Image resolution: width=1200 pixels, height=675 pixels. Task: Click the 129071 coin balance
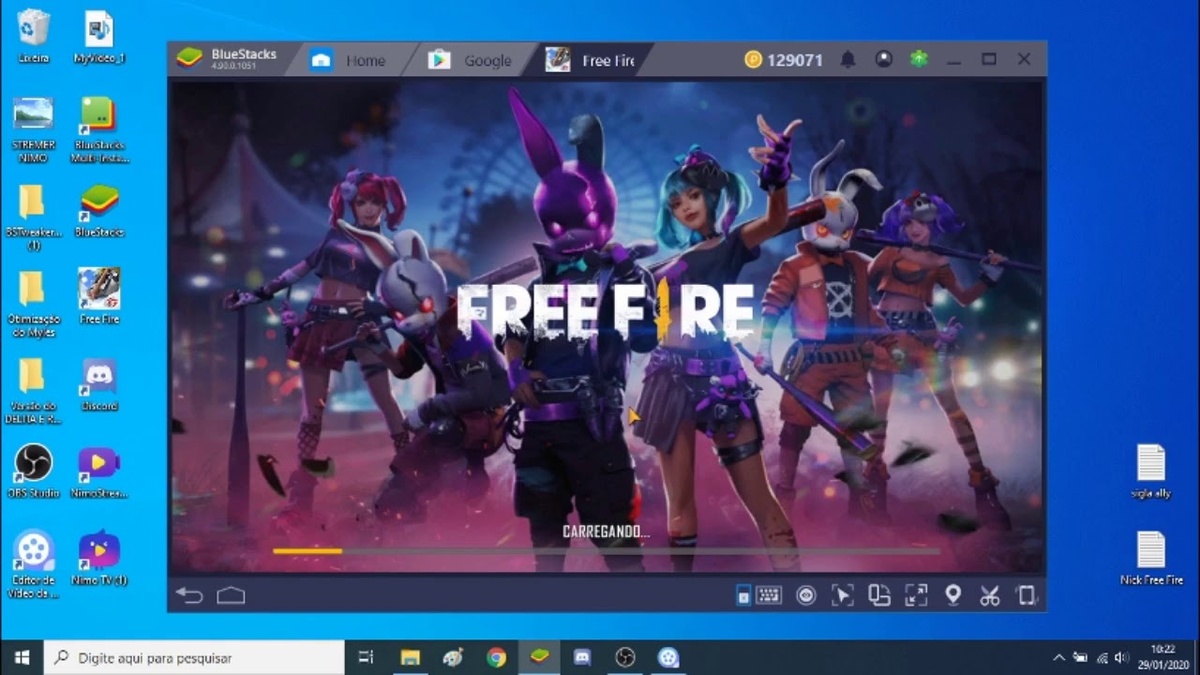tap(795, 60)
